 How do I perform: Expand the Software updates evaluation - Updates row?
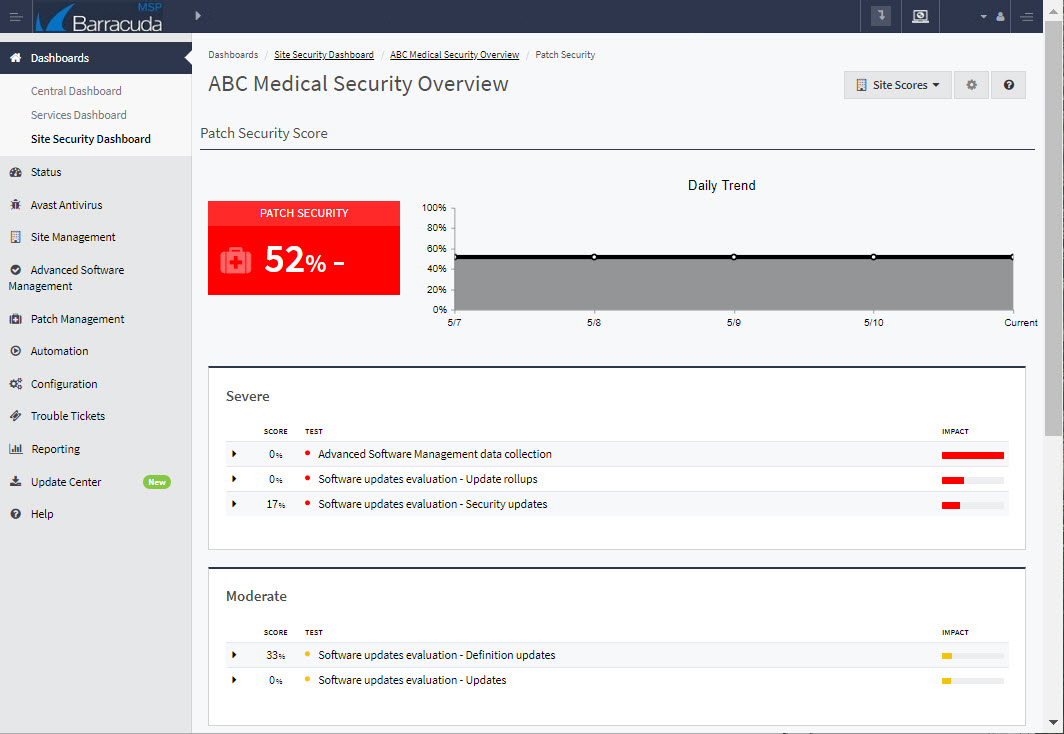pyautogui.click(x=234, y=680)
